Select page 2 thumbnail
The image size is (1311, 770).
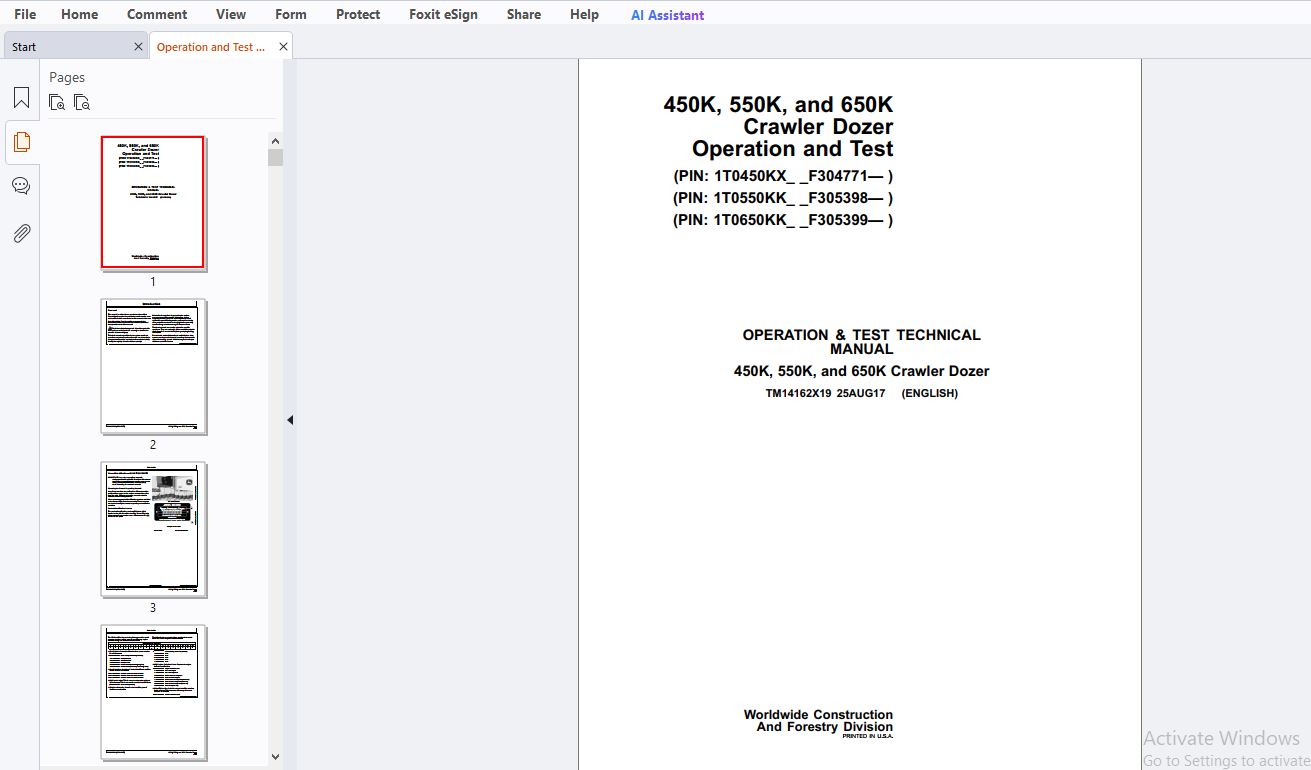click(x=153, y=366)
